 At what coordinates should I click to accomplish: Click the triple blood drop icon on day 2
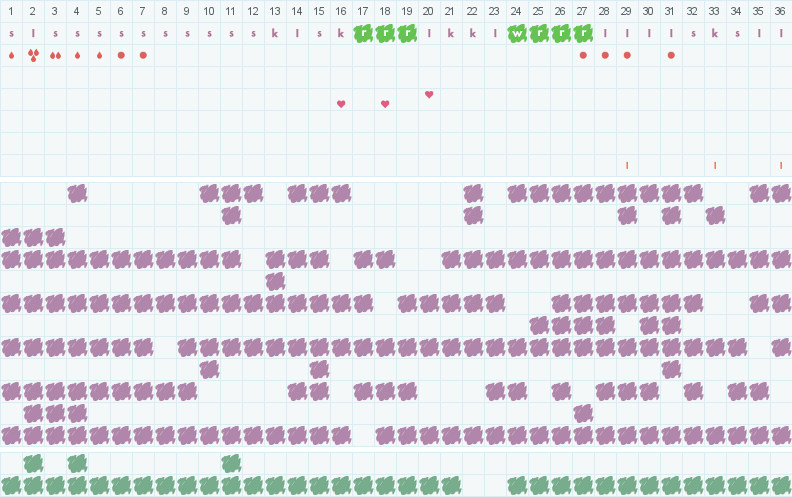coord(33,55)
